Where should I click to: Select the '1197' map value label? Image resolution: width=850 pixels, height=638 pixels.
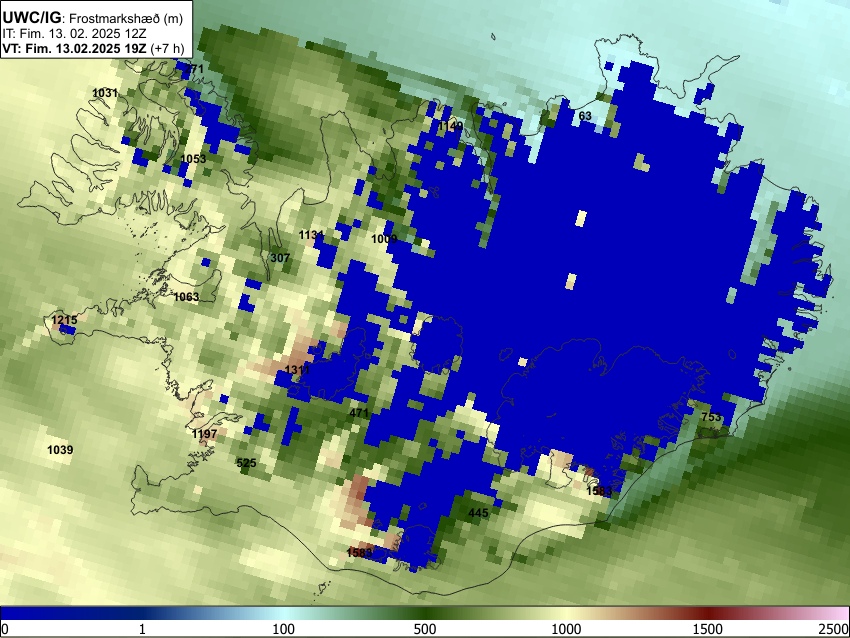(x=204, y=434)
